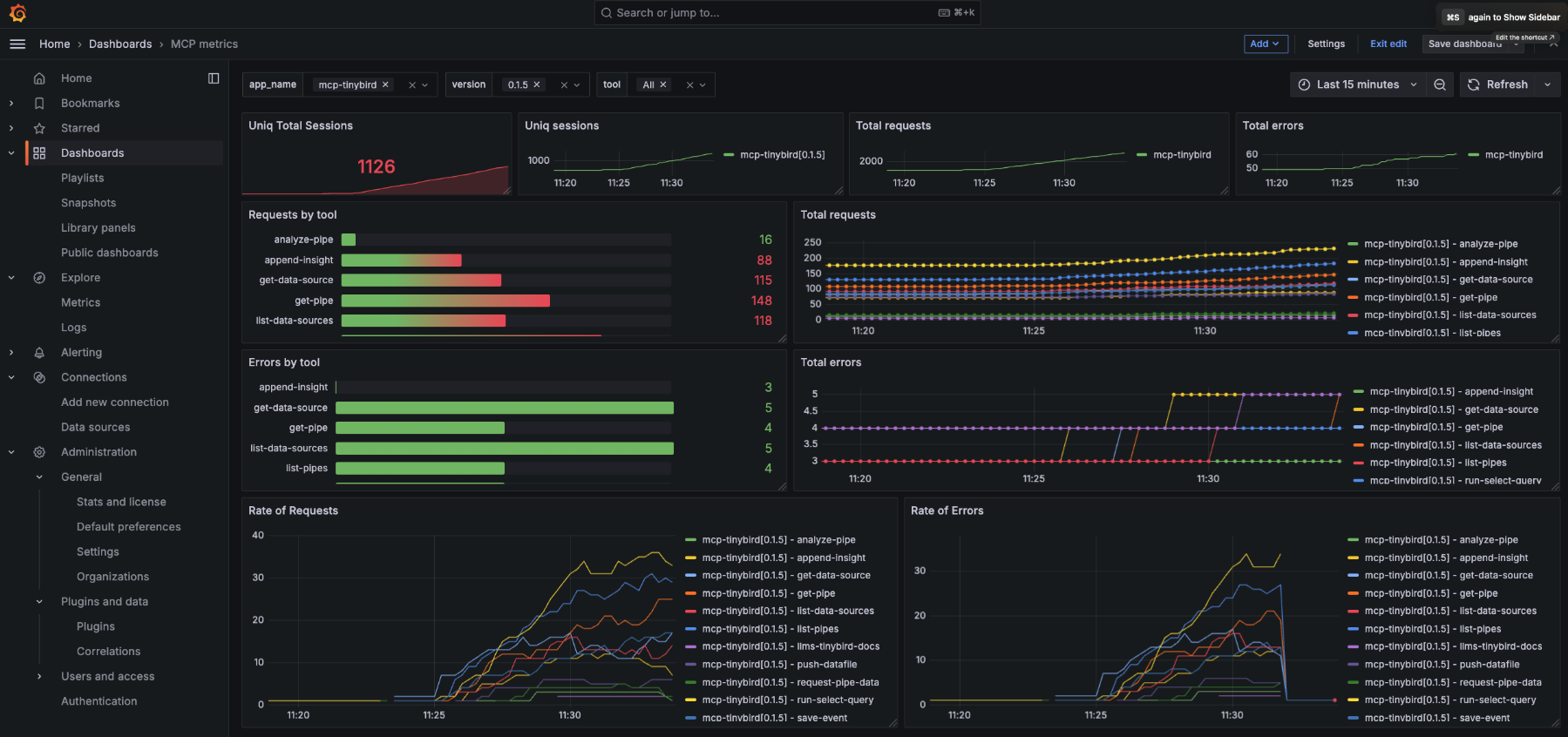Open the hamburger menu toggle
The height and width of the screenshot is (737, 1568).
[17, 44]
